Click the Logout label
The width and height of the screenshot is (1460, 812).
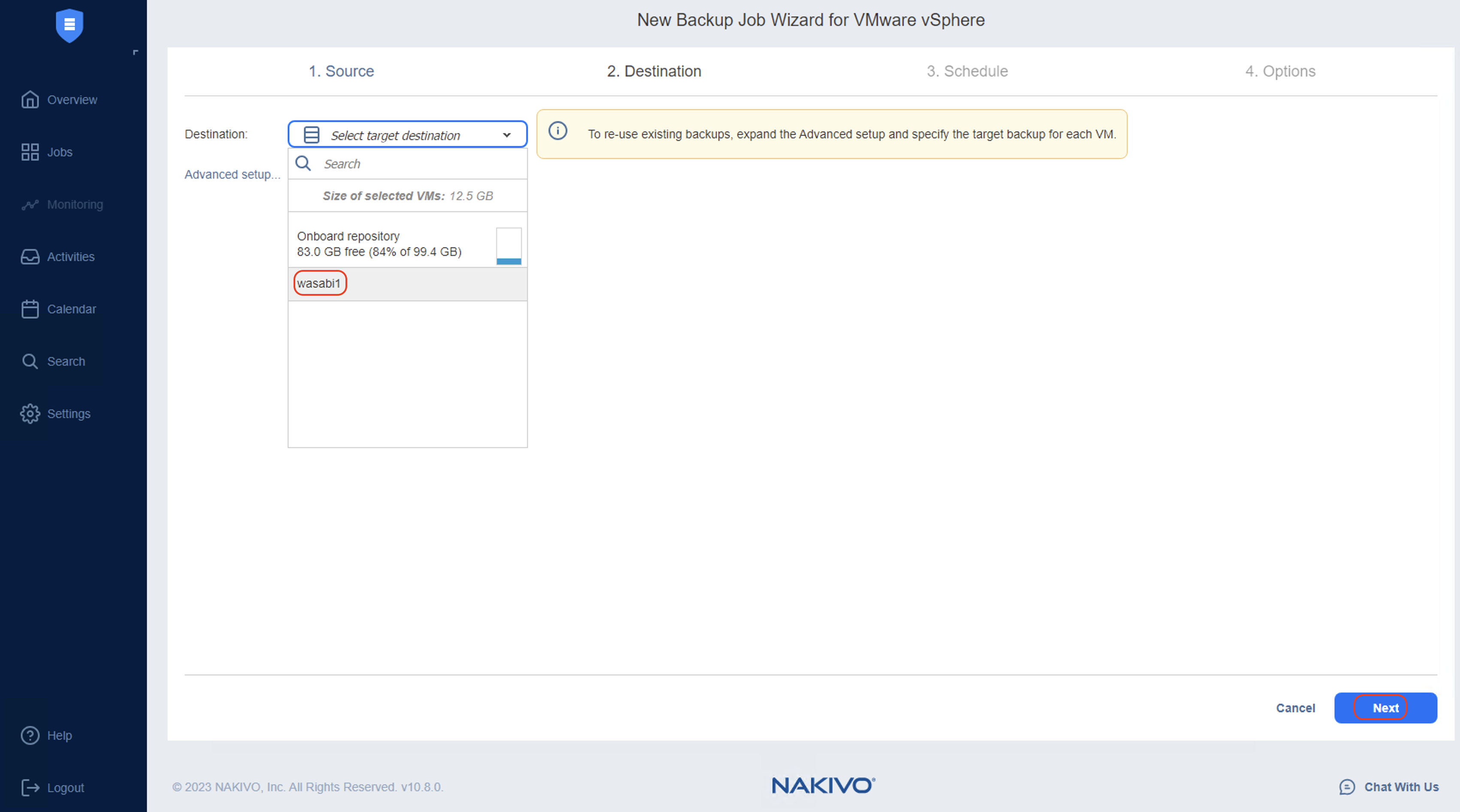[65, 788]
